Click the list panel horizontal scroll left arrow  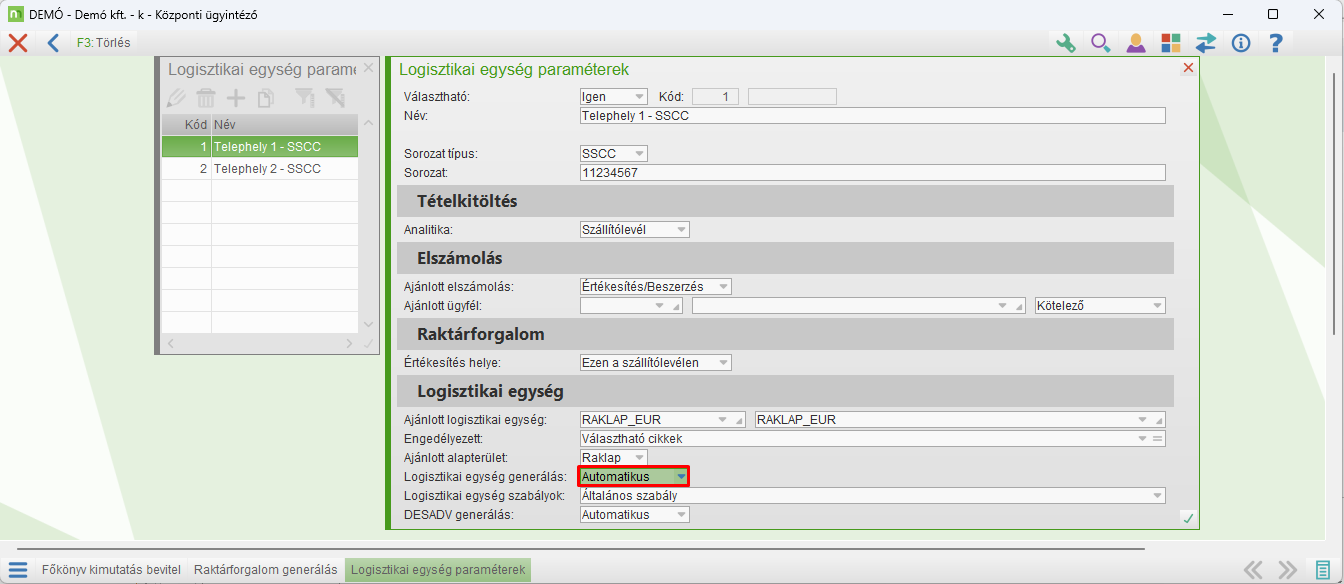169,343
